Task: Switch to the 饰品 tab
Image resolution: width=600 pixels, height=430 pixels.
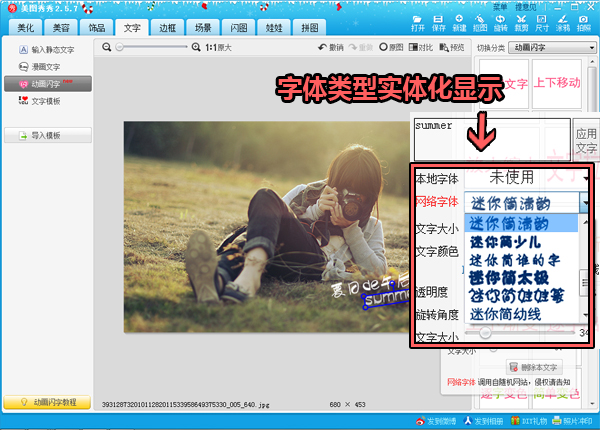Action: pos(97,28)
